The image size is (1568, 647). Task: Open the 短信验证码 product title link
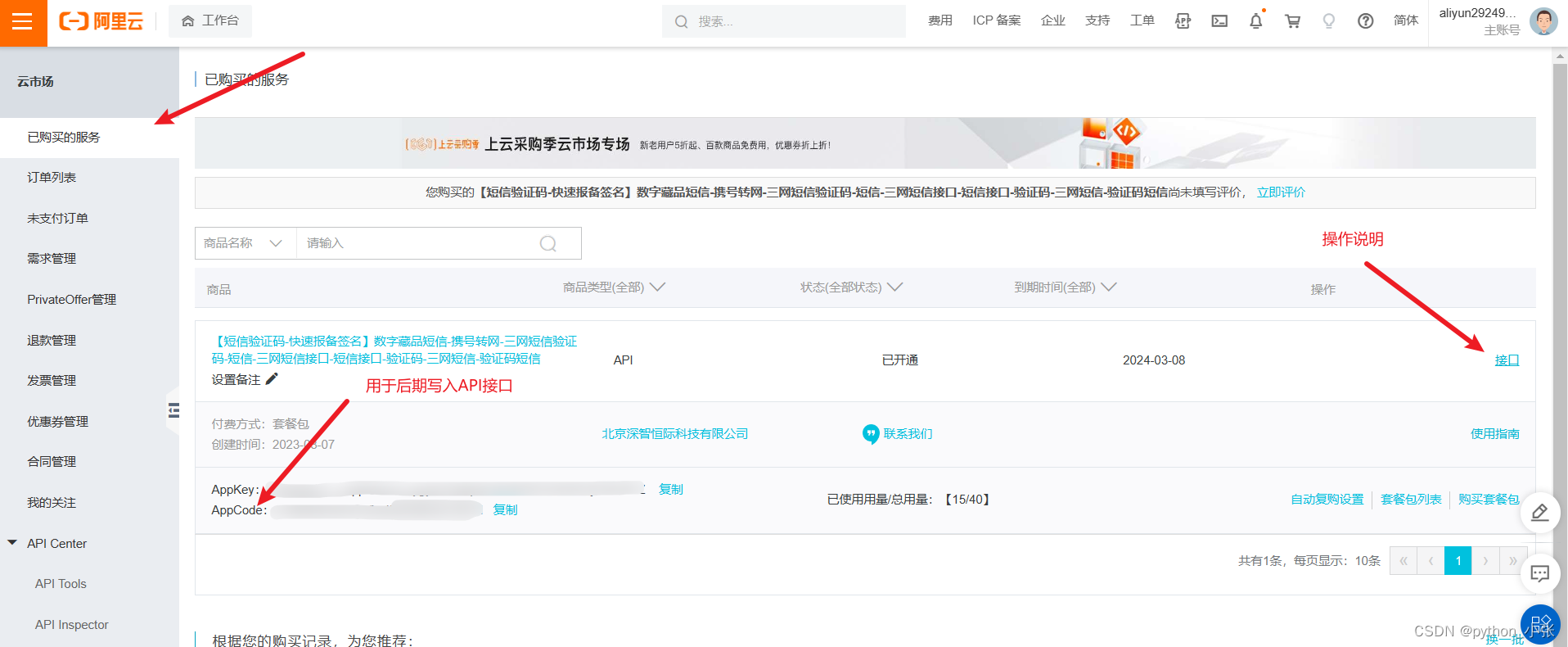[x=394, y=350]
